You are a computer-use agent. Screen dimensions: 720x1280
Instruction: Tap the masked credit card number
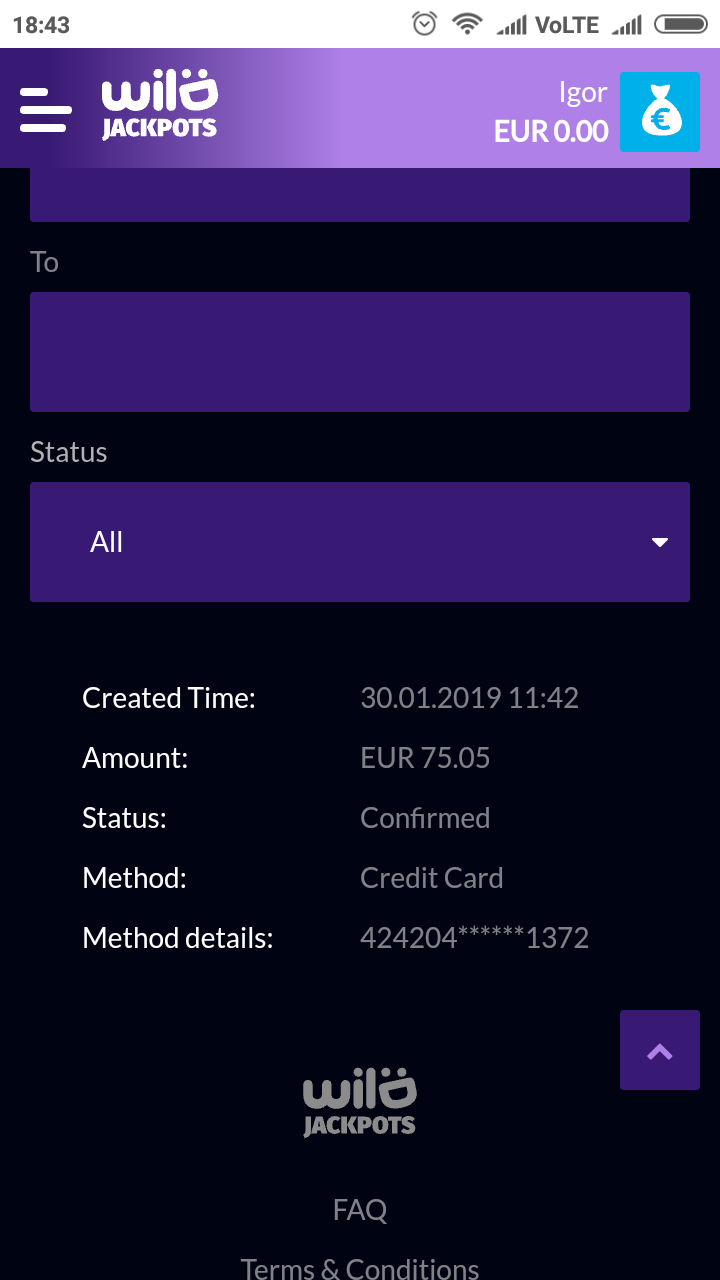pos(474,938)
